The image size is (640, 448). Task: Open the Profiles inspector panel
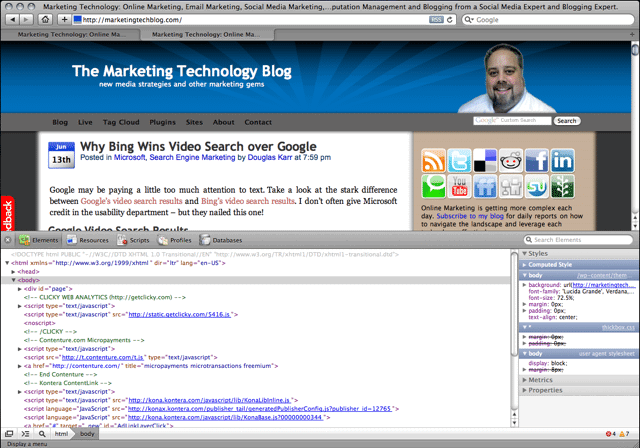point(174,240)
